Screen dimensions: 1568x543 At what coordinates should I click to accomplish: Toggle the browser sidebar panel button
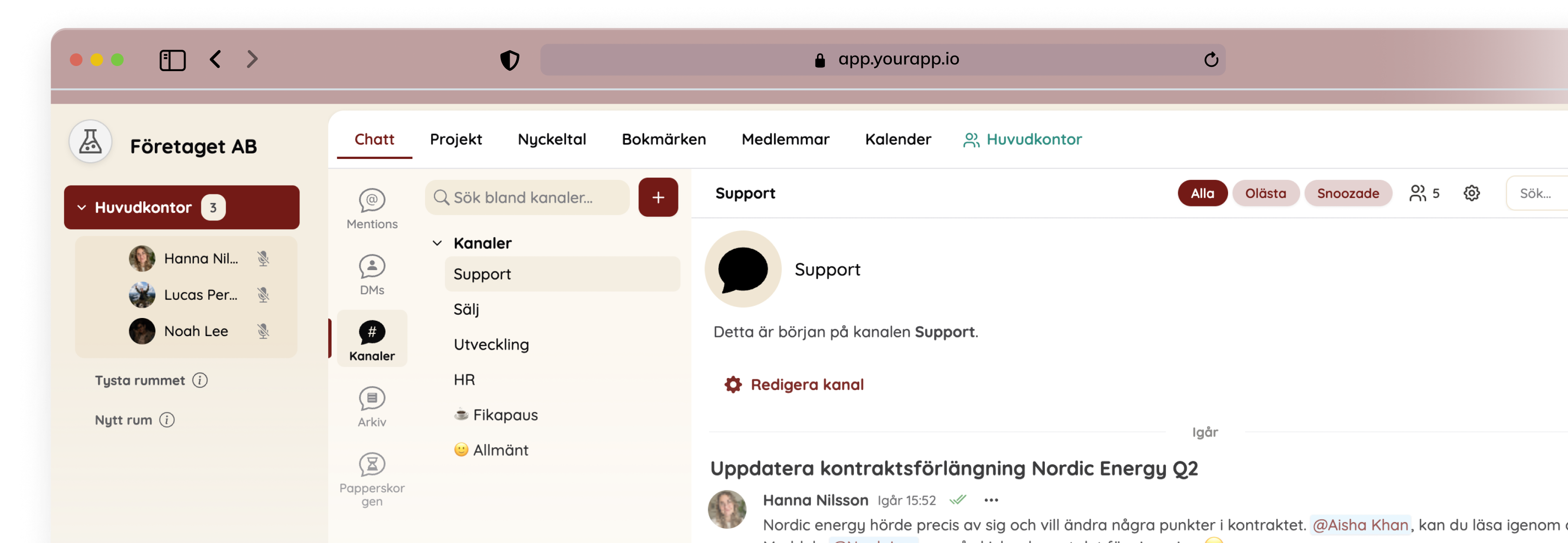click(172, 60)
